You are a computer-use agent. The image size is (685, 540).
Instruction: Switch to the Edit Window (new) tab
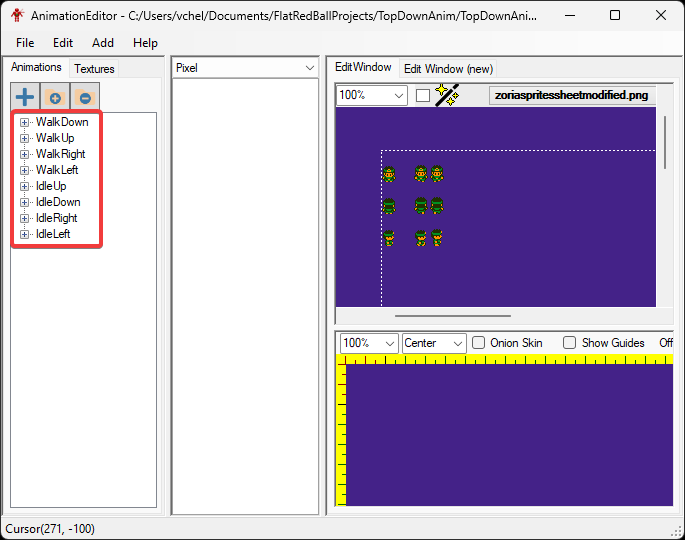click(447, 69)
